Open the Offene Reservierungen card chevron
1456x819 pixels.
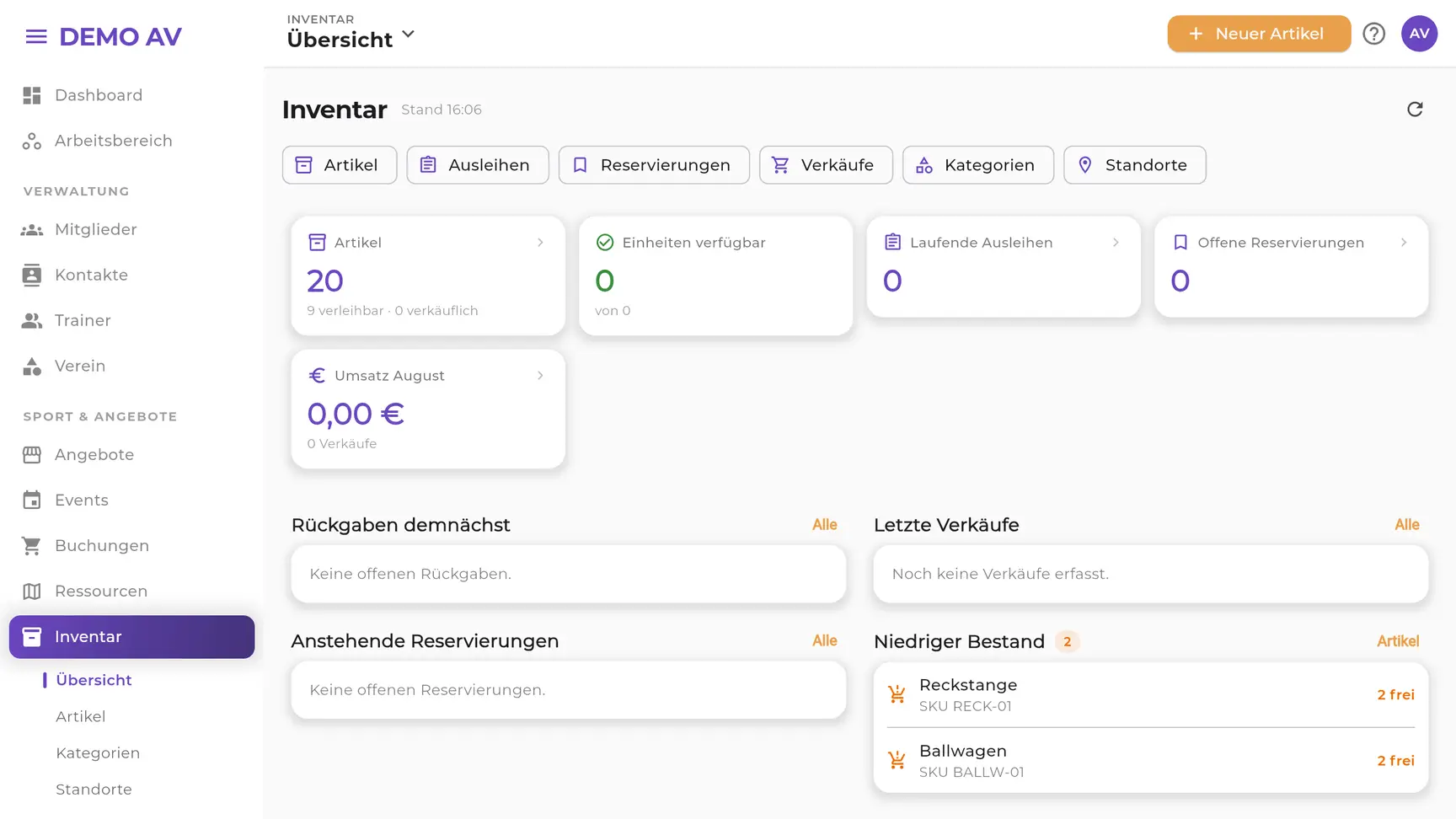point(1404,243)
